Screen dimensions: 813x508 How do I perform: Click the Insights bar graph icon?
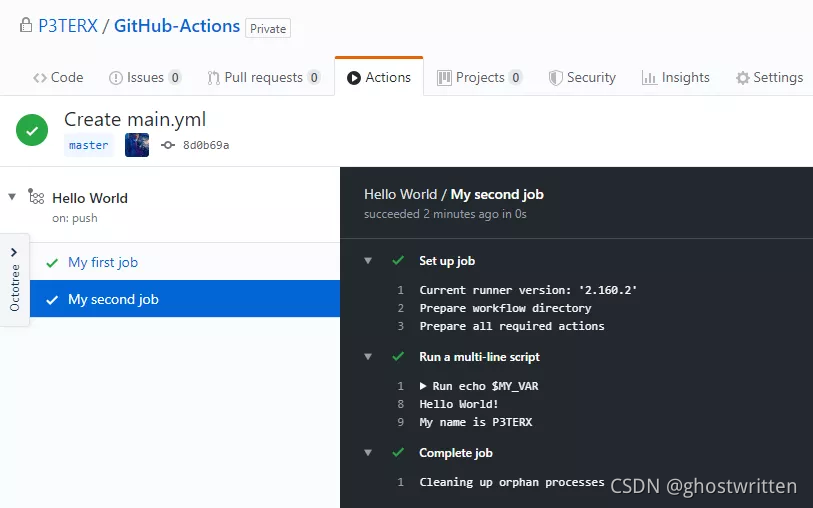(x=649, y=78)
